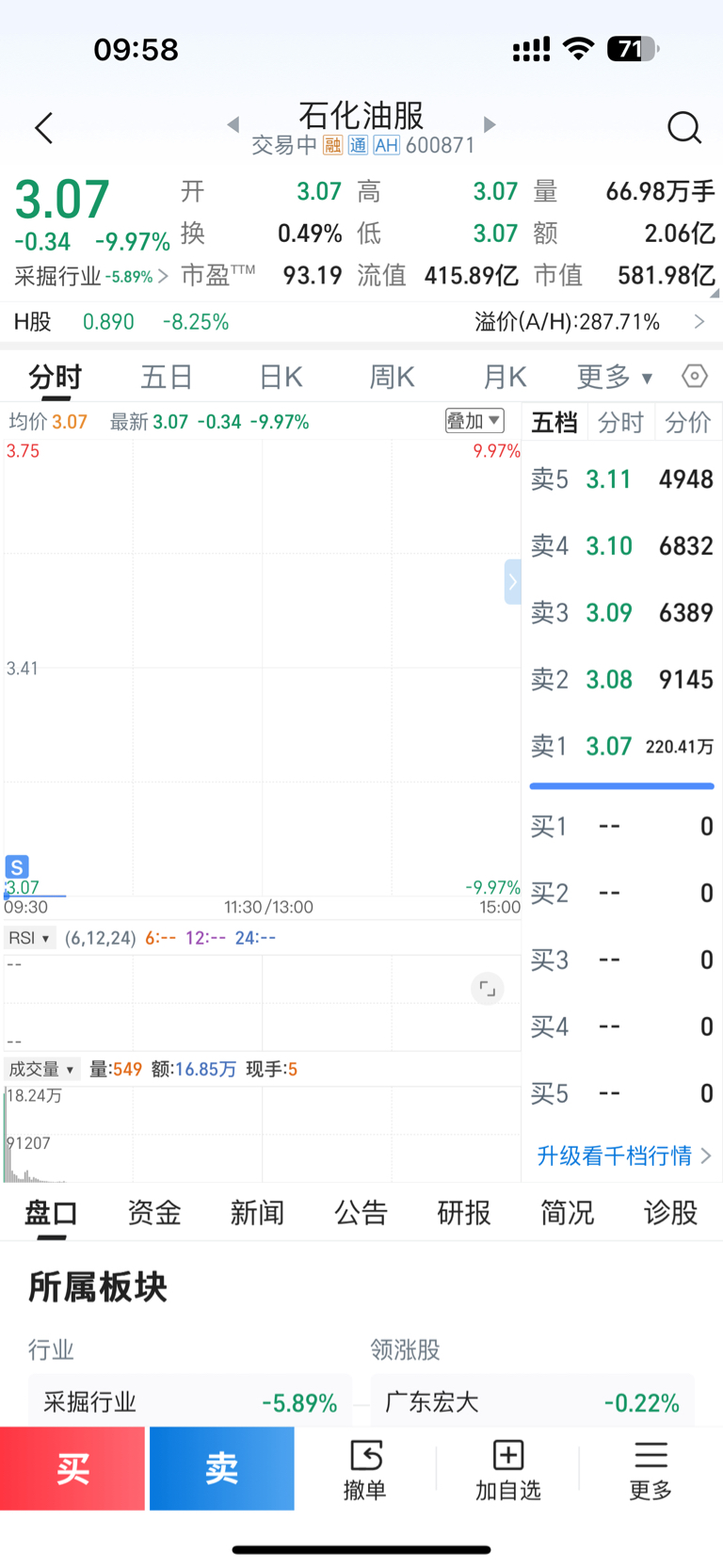Screen dimensions: 723x1568
Task: Open the 更多 hamburger menu at bottom
Action: 651,1469
